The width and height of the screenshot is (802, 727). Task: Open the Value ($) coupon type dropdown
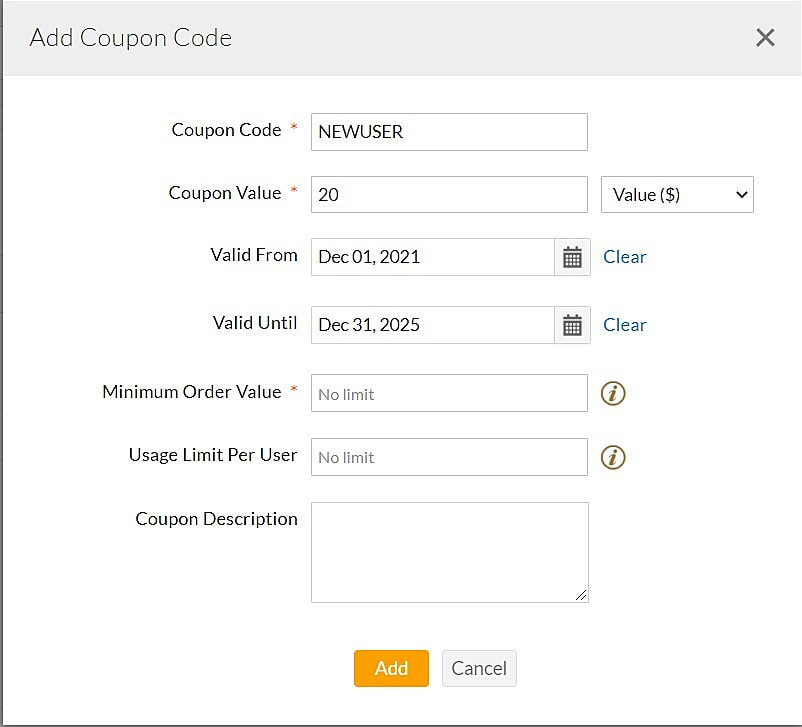click(677, 195)
